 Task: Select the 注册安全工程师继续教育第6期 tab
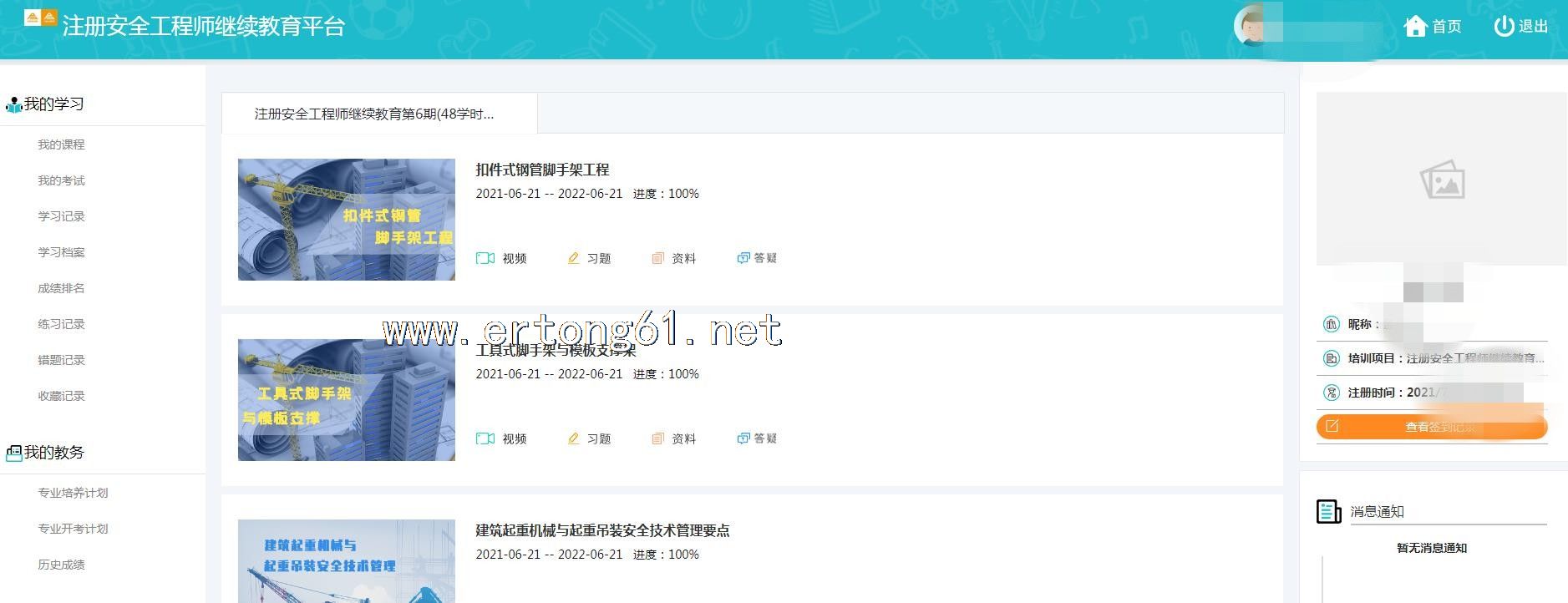coord(374,114)
